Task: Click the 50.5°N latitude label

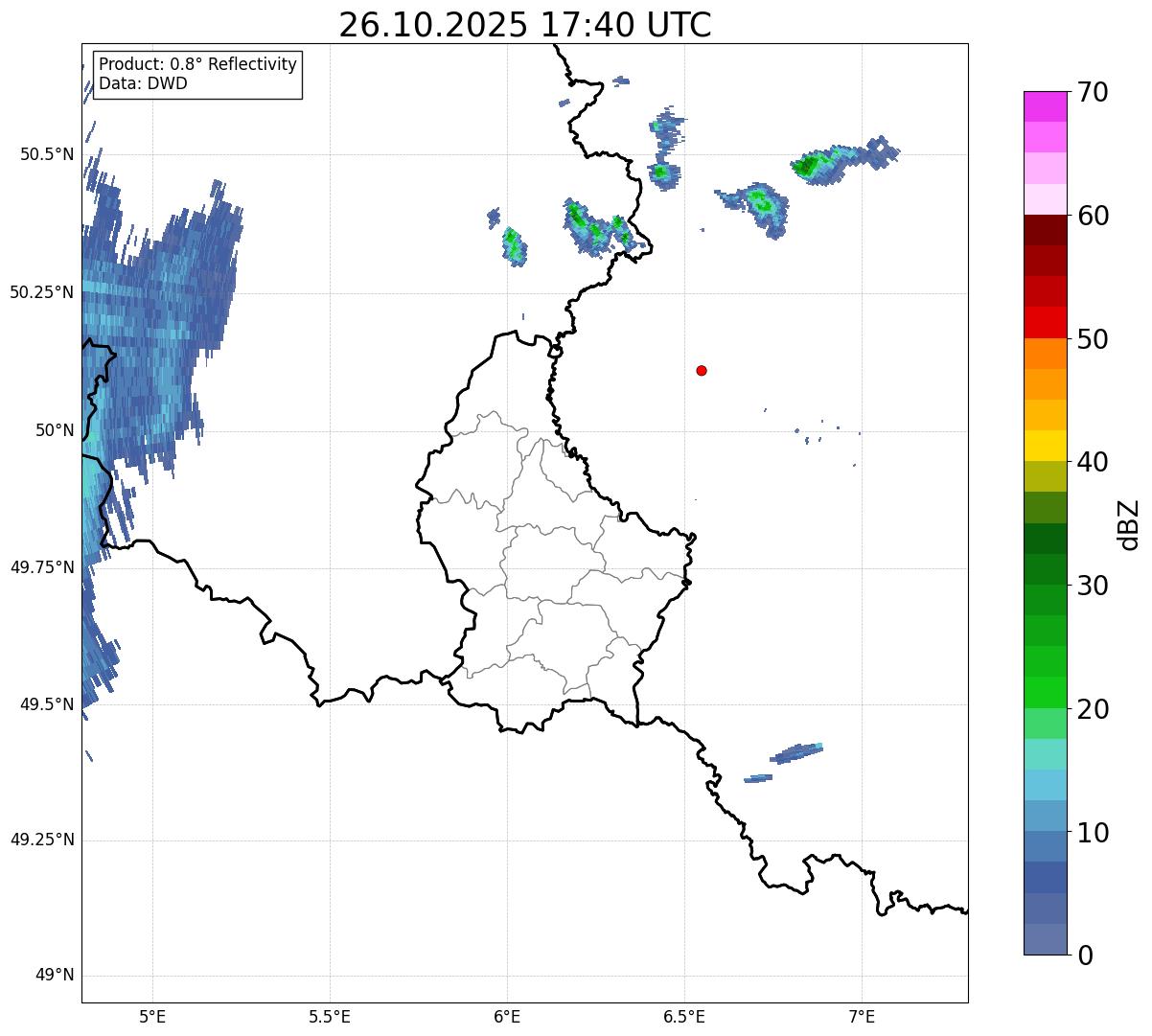Action: 47,155
